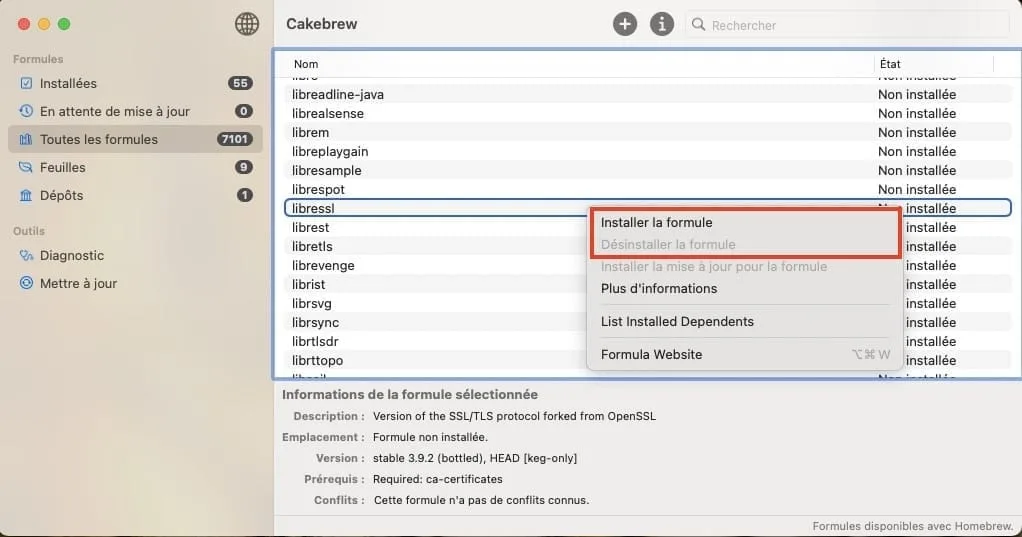This screenshot has height=537, width=1022.
Task: Click Required: ca-certificates text
Action: [437, 479]
